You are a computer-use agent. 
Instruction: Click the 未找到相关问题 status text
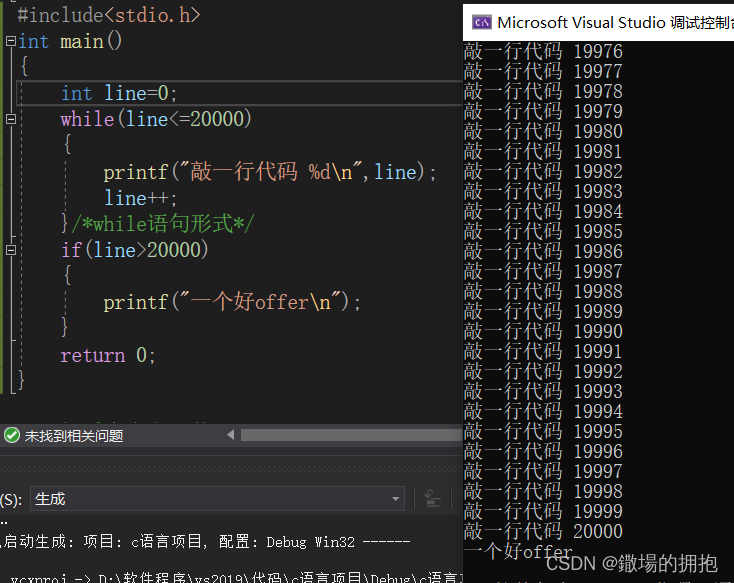pyautogui.click(x=74, y=436)
